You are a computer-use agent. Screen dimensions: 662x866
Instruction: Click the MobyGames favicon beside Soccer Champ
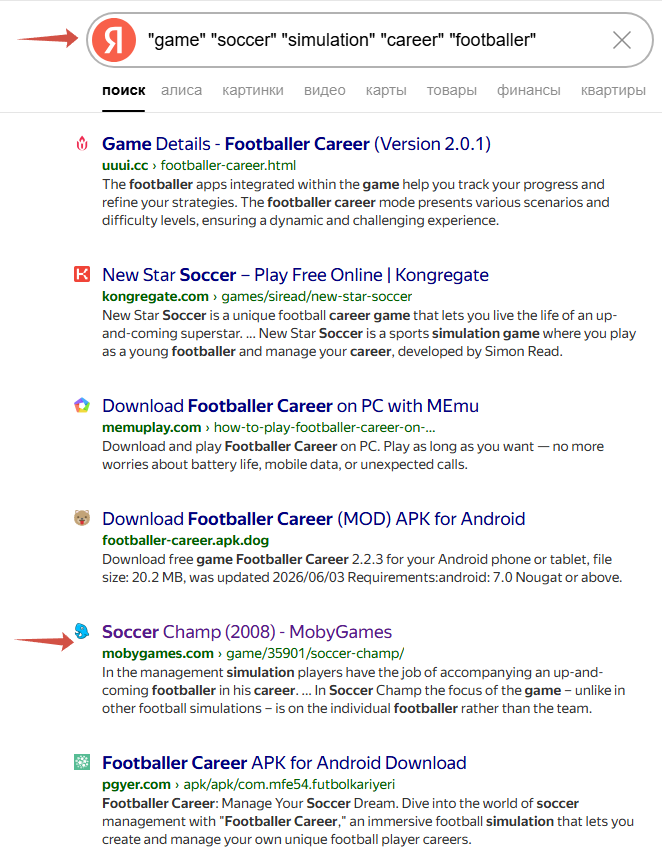coord(82,631)
